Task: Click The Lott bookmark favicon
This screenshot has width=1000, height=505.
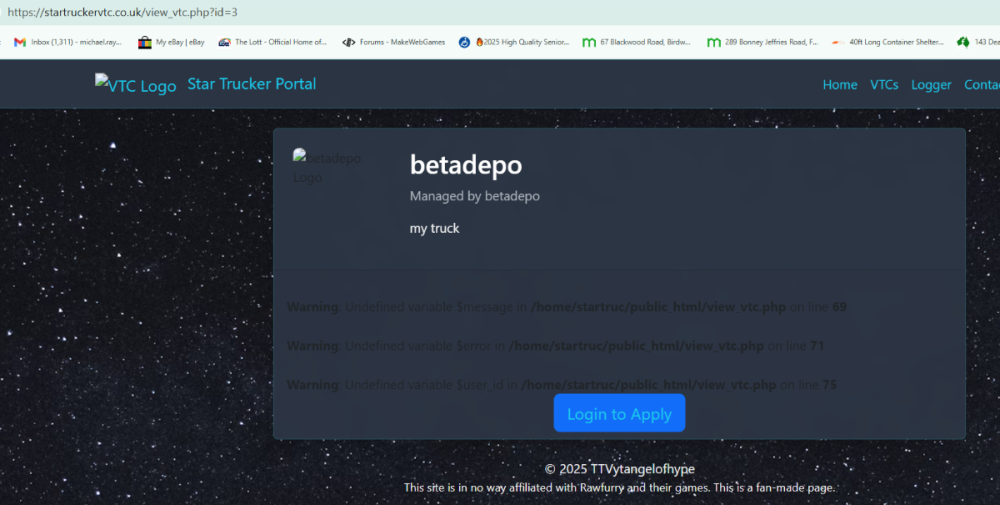Action: point(225,42)
